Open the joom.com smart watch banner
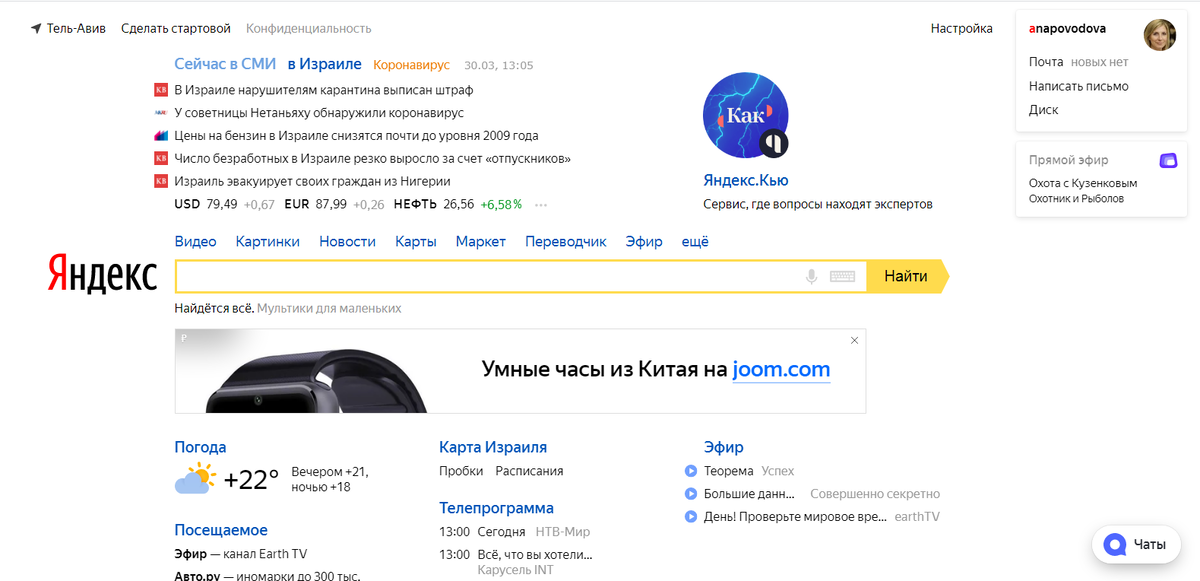Image resolution: width=1200 pixels, height=581 pixels. [520, 371]
